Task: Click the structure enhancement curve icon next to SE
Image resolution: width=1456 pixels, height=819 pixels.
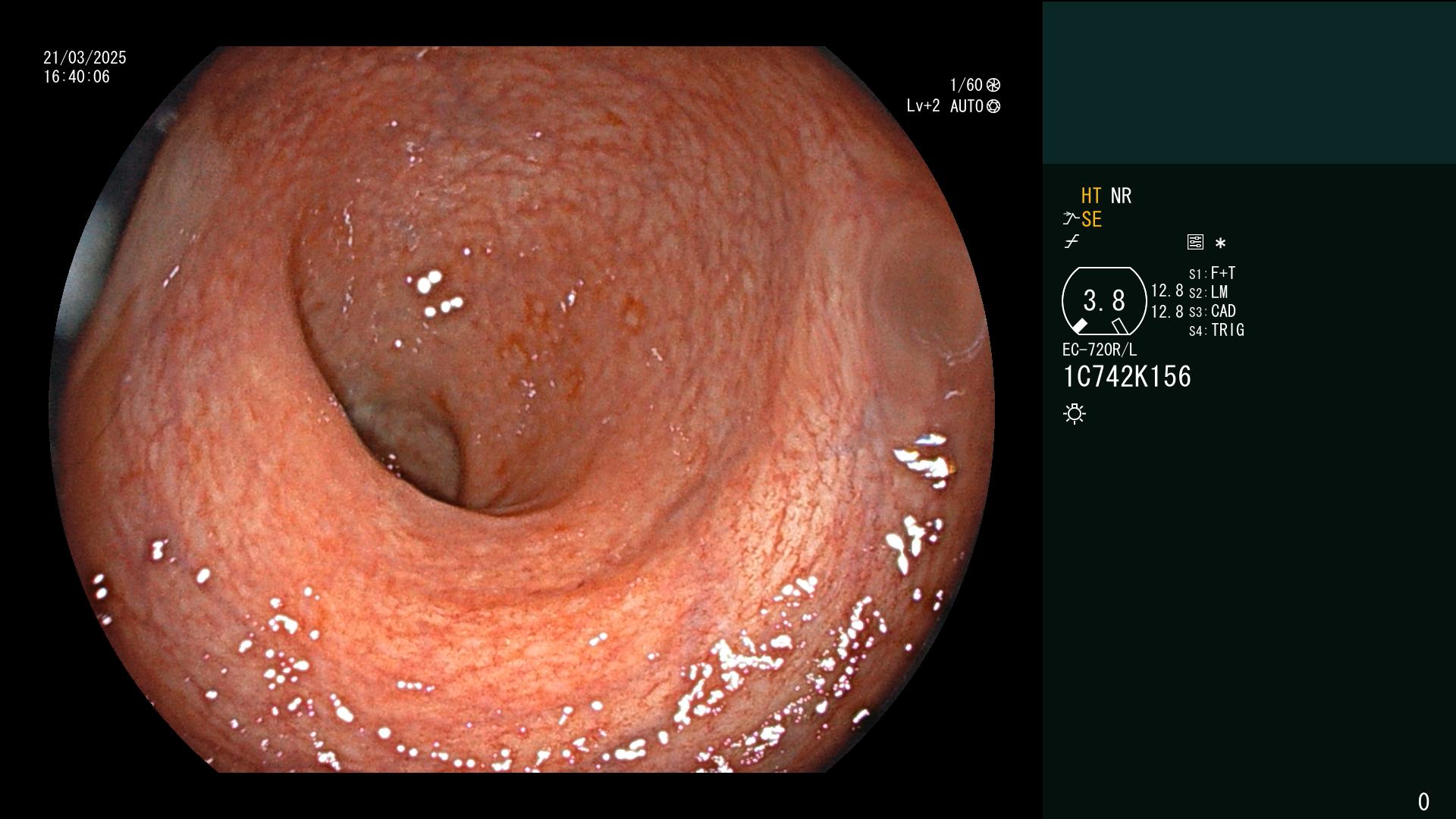Action: click(1071, 219)
